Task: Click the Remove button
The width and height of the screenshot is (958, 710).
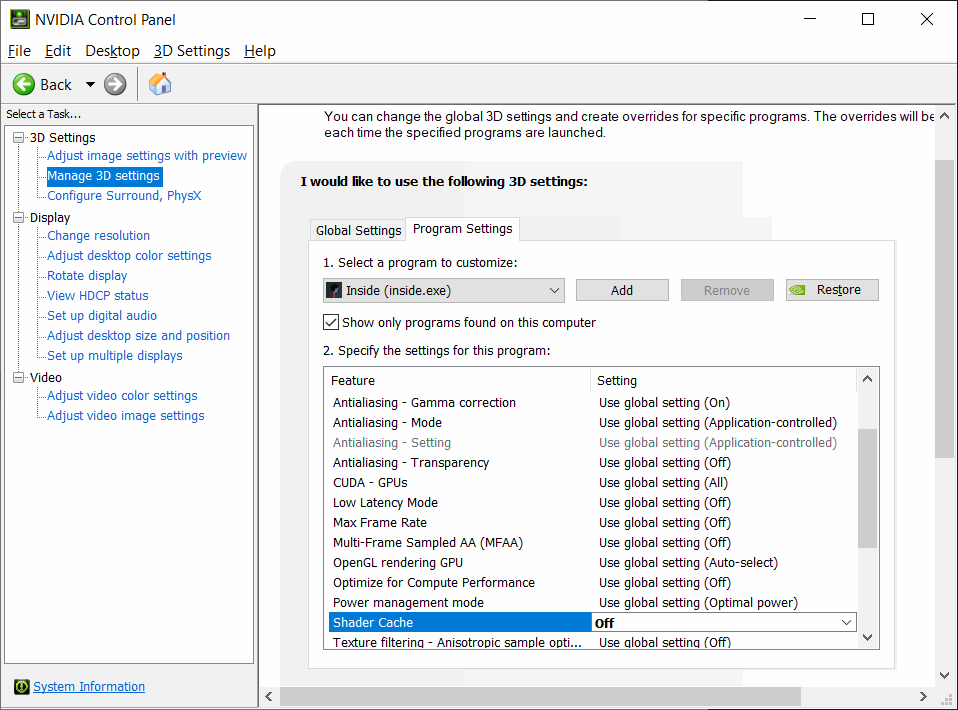Action: [x=727, y=290]
